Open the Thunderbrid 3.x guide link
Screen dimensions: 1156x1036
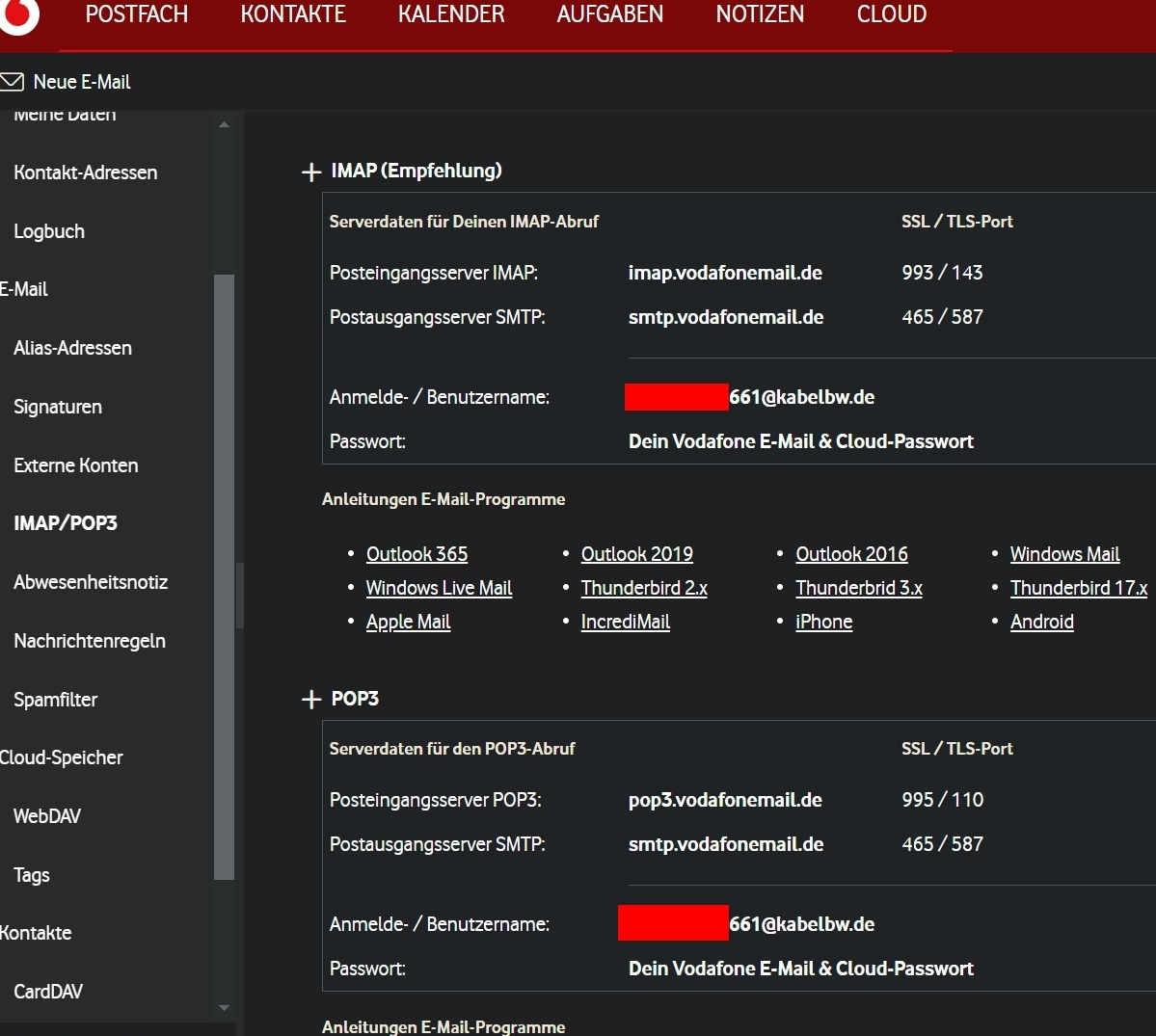coord(859,588)
